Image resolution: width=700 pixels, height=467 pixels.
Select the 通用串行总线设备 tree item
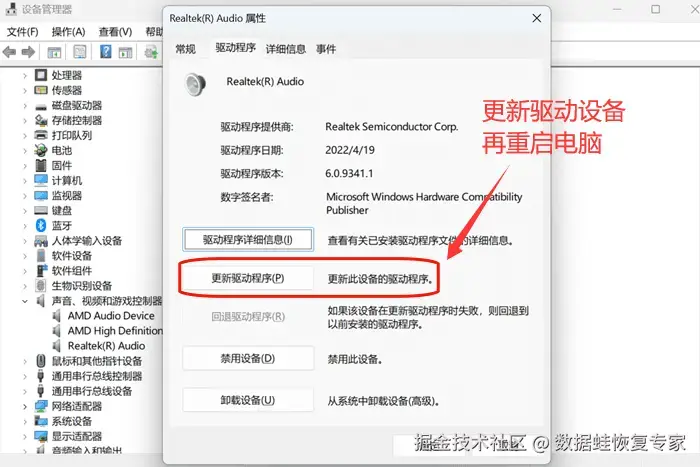[92, 391]
